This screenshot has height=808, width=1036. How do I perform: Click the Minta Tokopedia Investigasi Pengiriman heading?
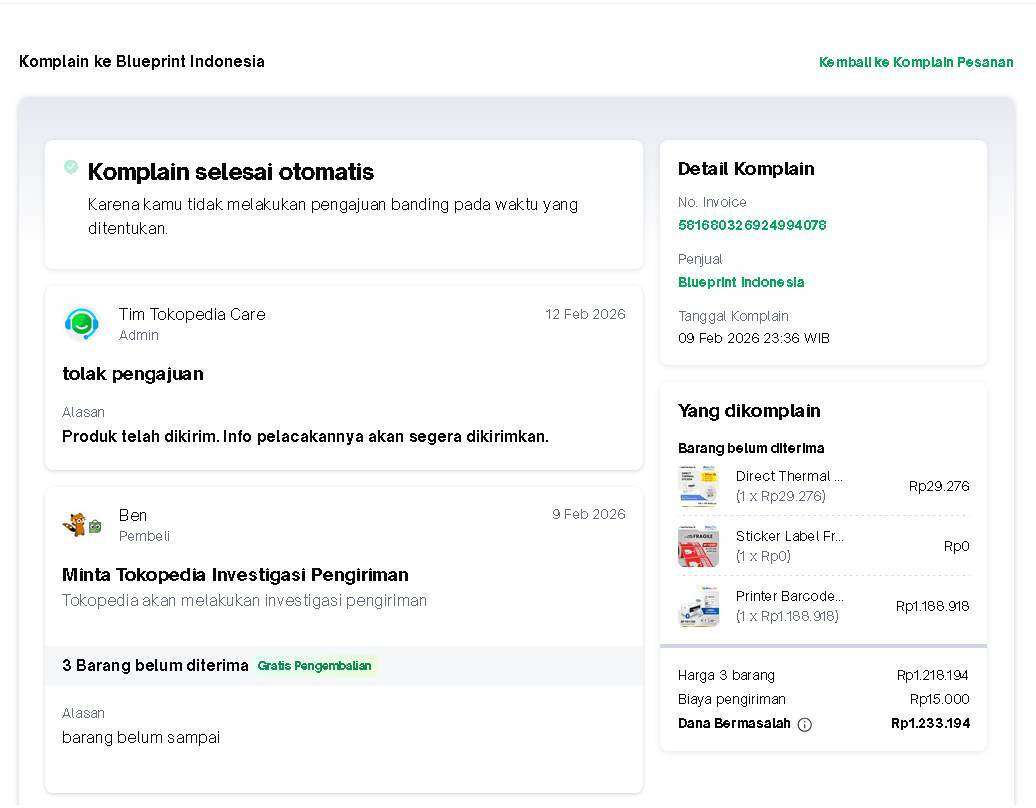235,575
